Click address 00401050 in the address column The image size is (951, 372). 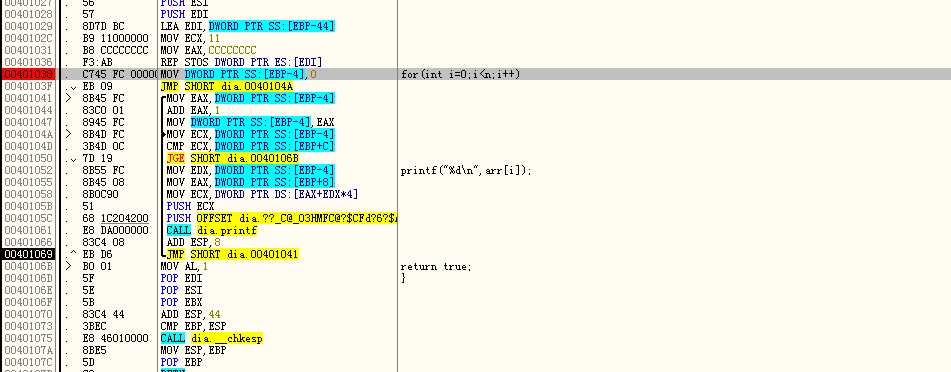(x=29, y=158)
